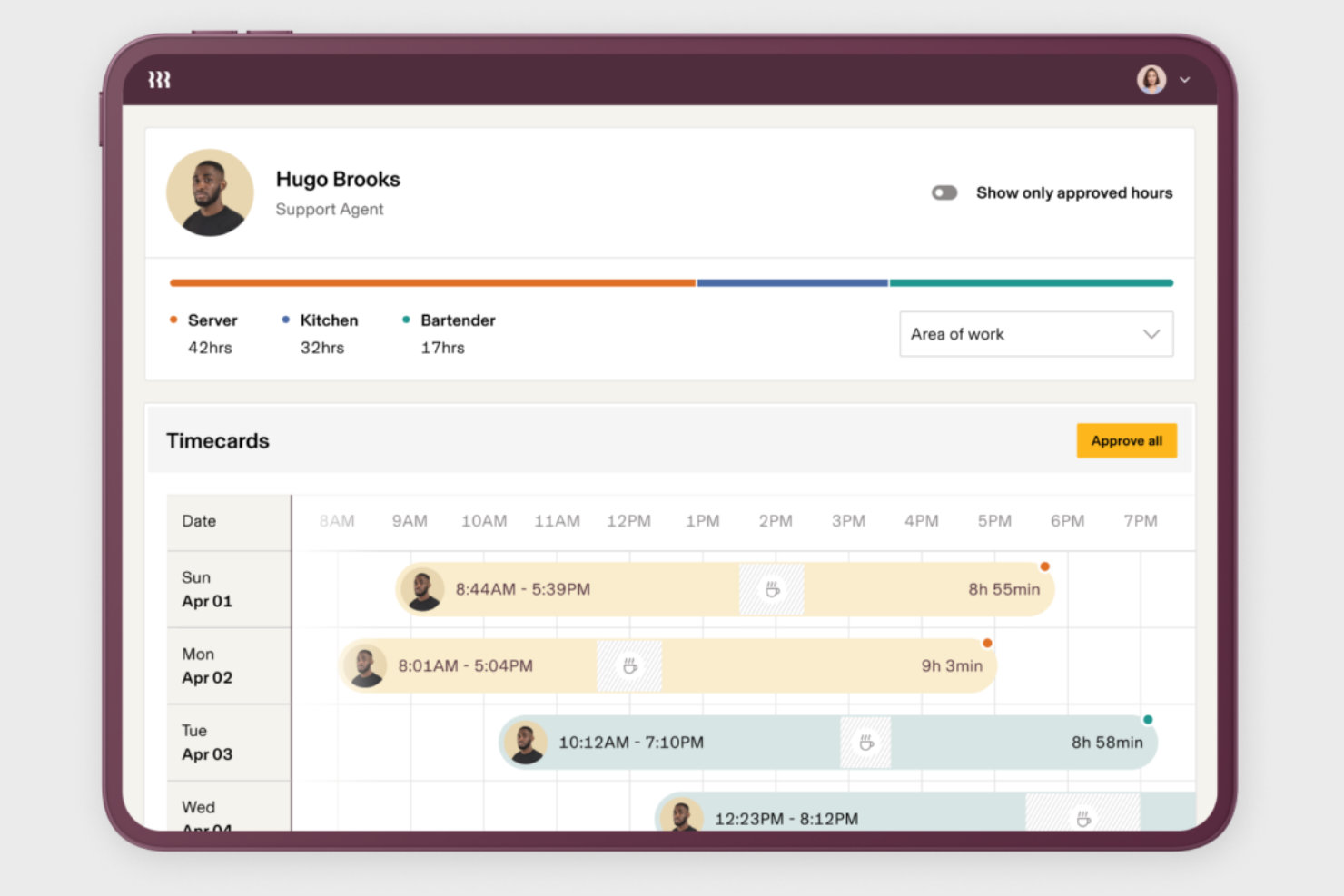Viewport: 1344px width, 896px height.
Task: Click the break icon on Sunday's shift
Action: pyautogui.click(x=771, y=588)
